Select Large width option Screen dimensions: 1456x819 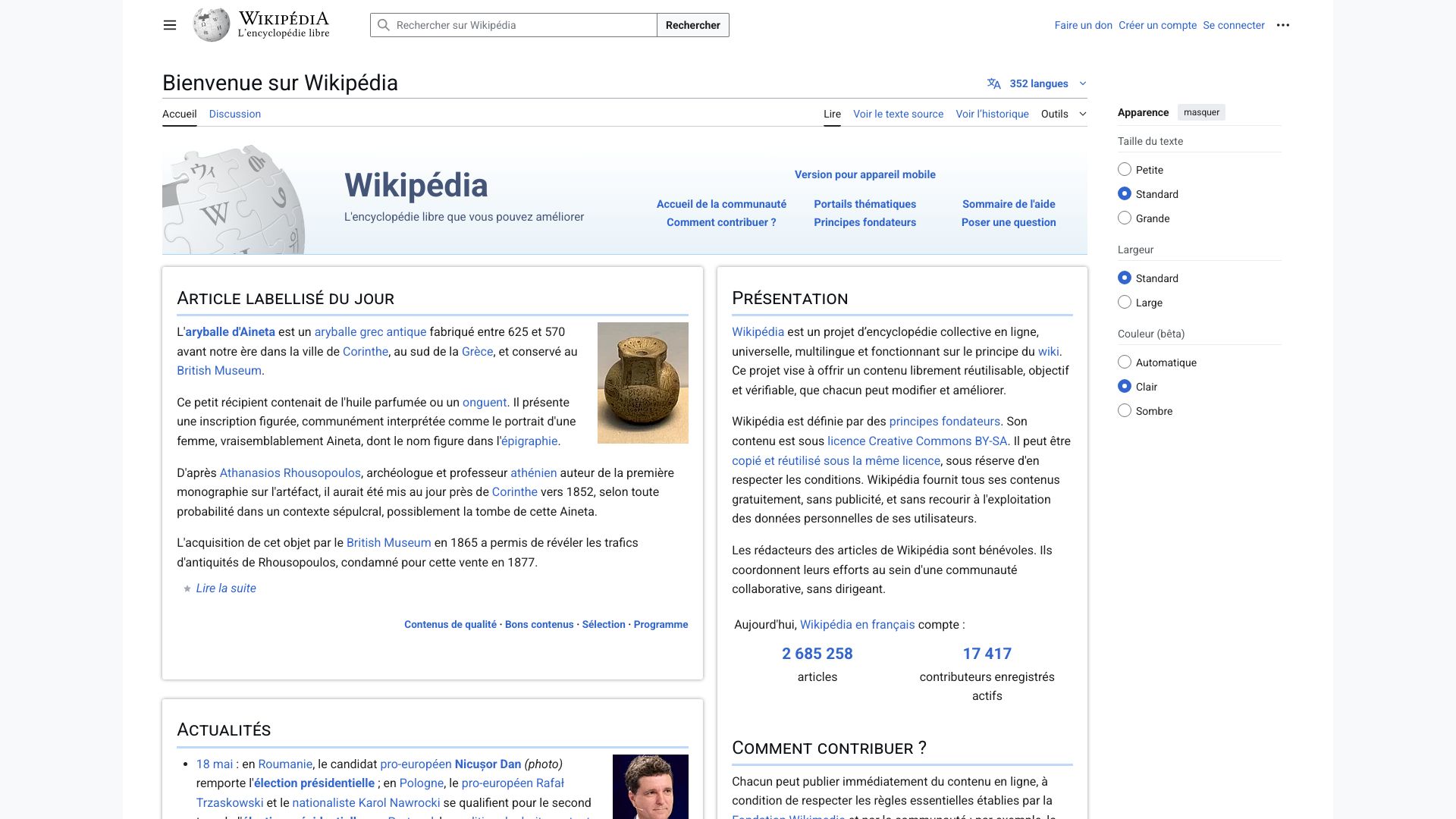click(x=1125, y=303)
